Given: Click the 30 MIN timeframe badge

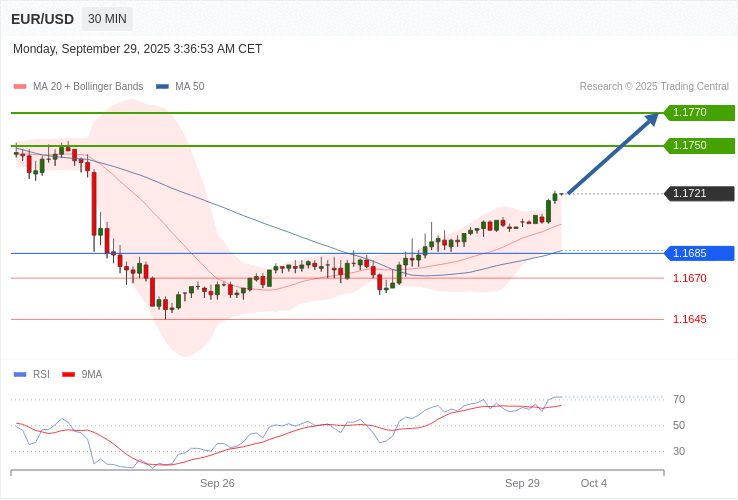Looking at the screenshot, I should [x=106, y=19].
